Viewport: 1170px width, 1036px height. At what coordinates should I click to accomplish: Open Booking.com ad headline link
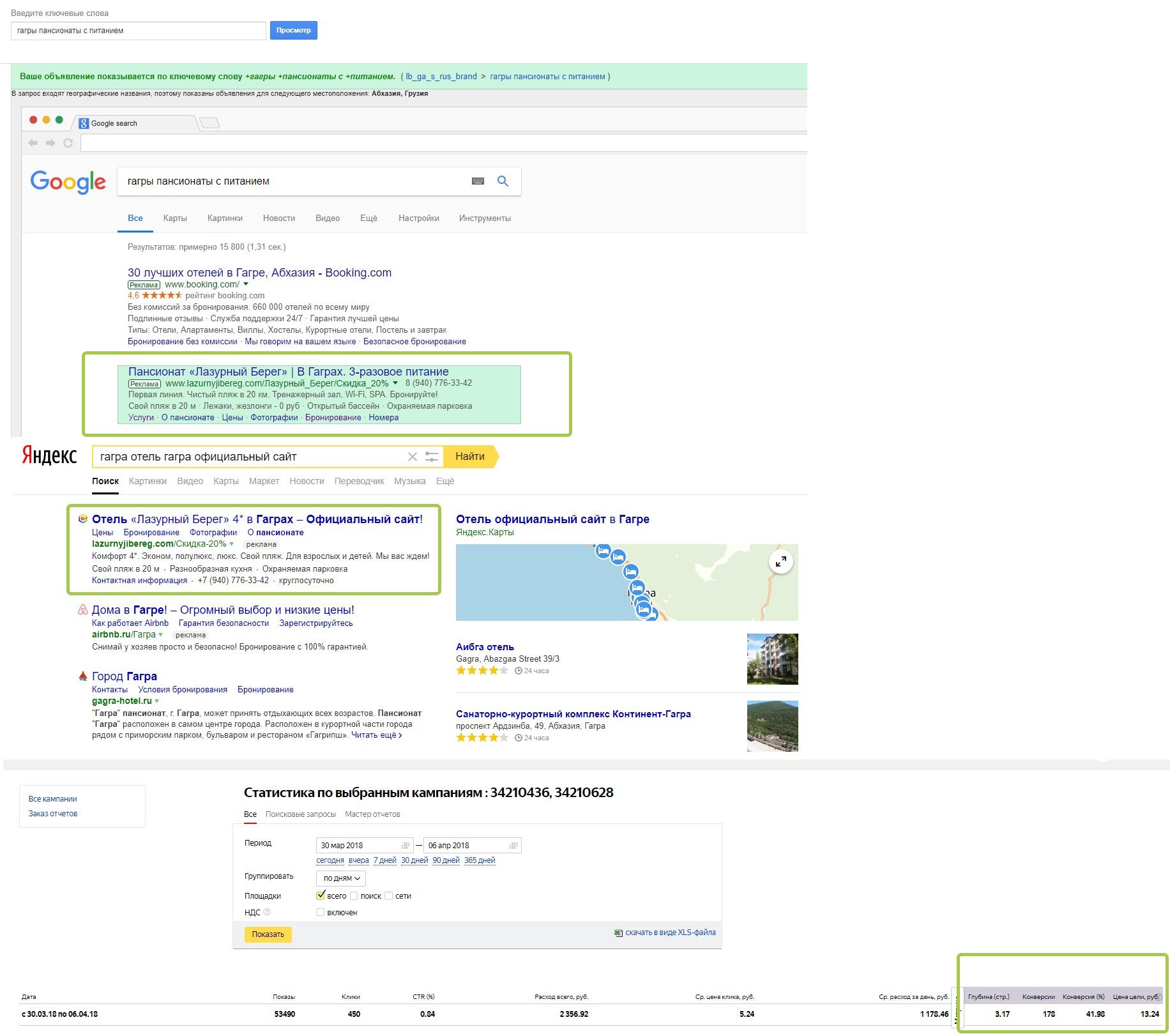coord(259,273)
